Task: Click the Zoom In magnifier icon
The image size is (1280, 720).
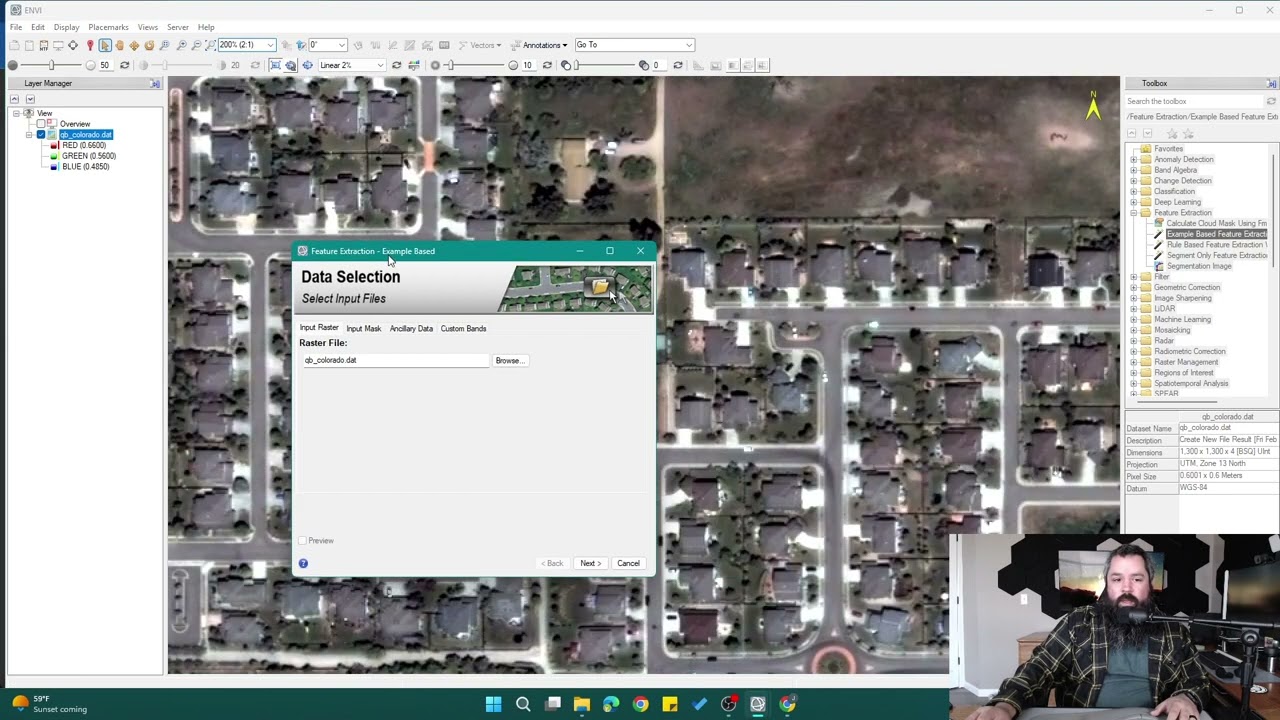Action: (x=181, y=45)
